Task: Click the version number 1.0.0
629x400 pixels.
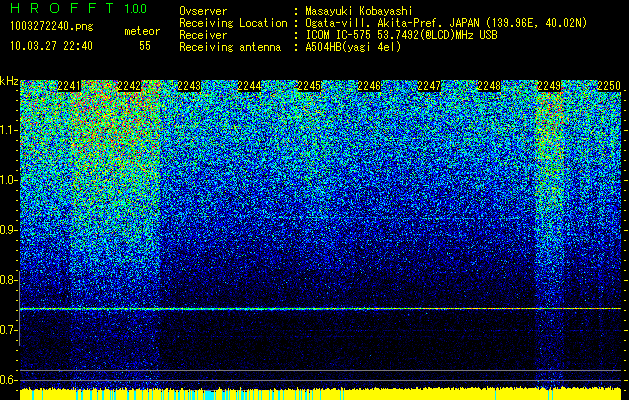Action: click(x=136, y=8)
